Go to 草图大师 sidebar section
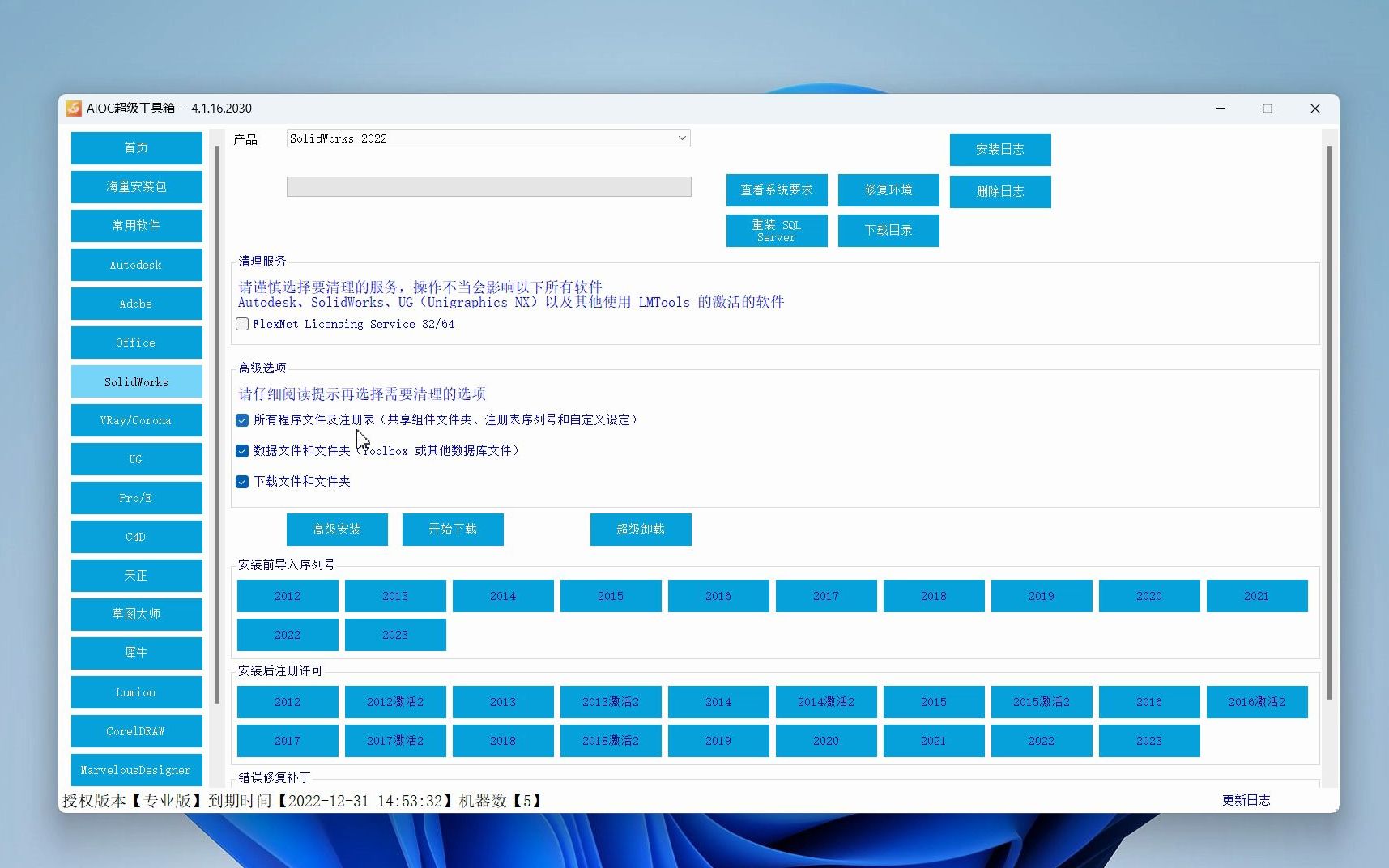Image resolution: width=1389 pixels, height=868 pixels. coord(137,615)
